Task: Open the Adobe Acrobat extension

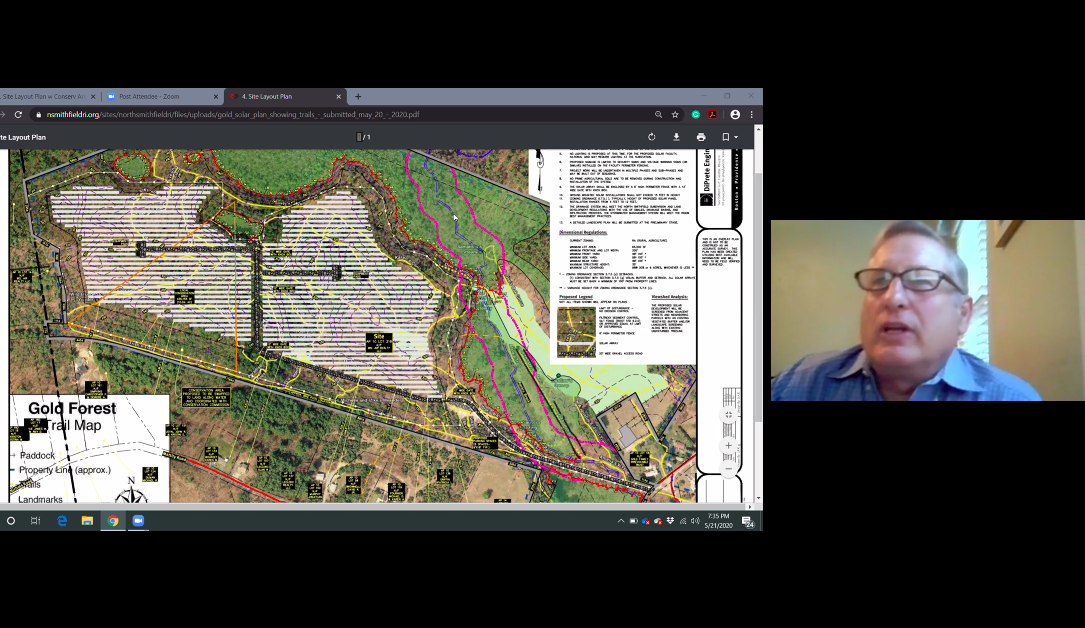Action: 712,115
